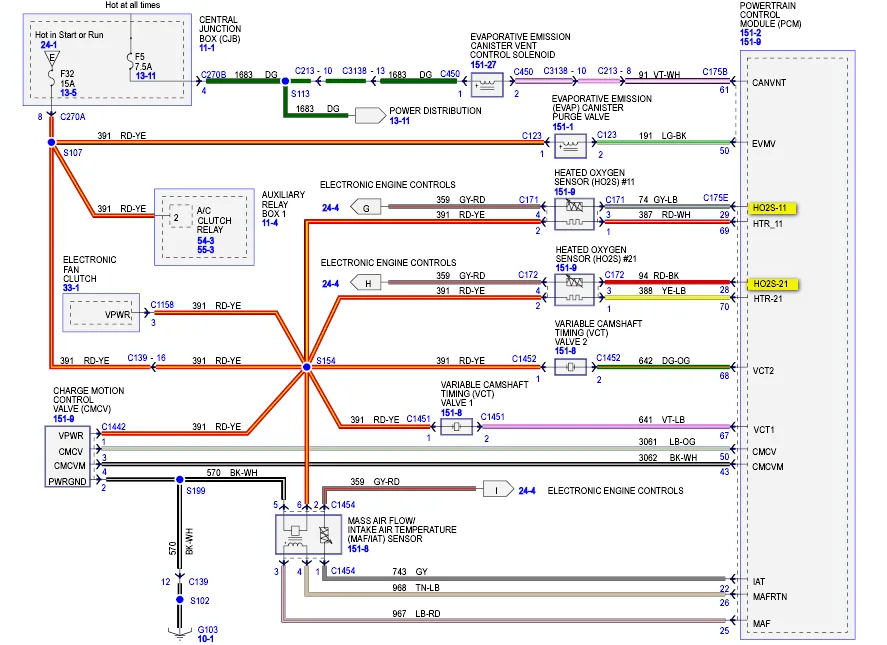Click the yellow highlighted HO2S-21 label
887x645 pixels.
772,283
